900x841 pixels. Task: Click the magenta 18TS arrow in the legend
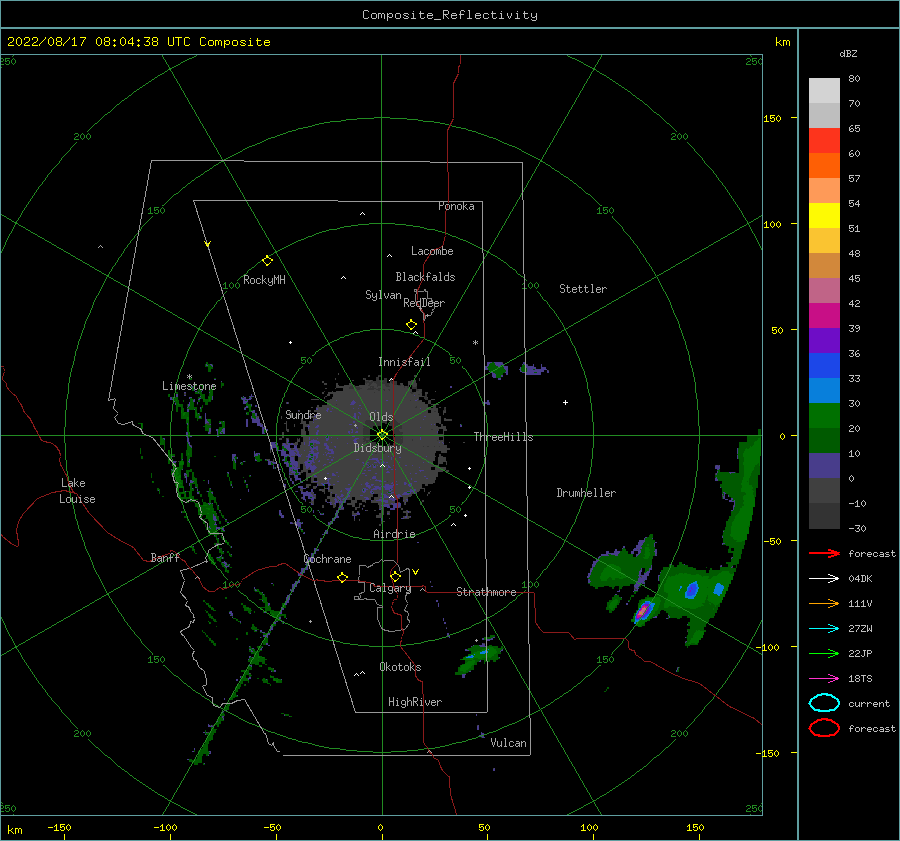tap(824, 679)
